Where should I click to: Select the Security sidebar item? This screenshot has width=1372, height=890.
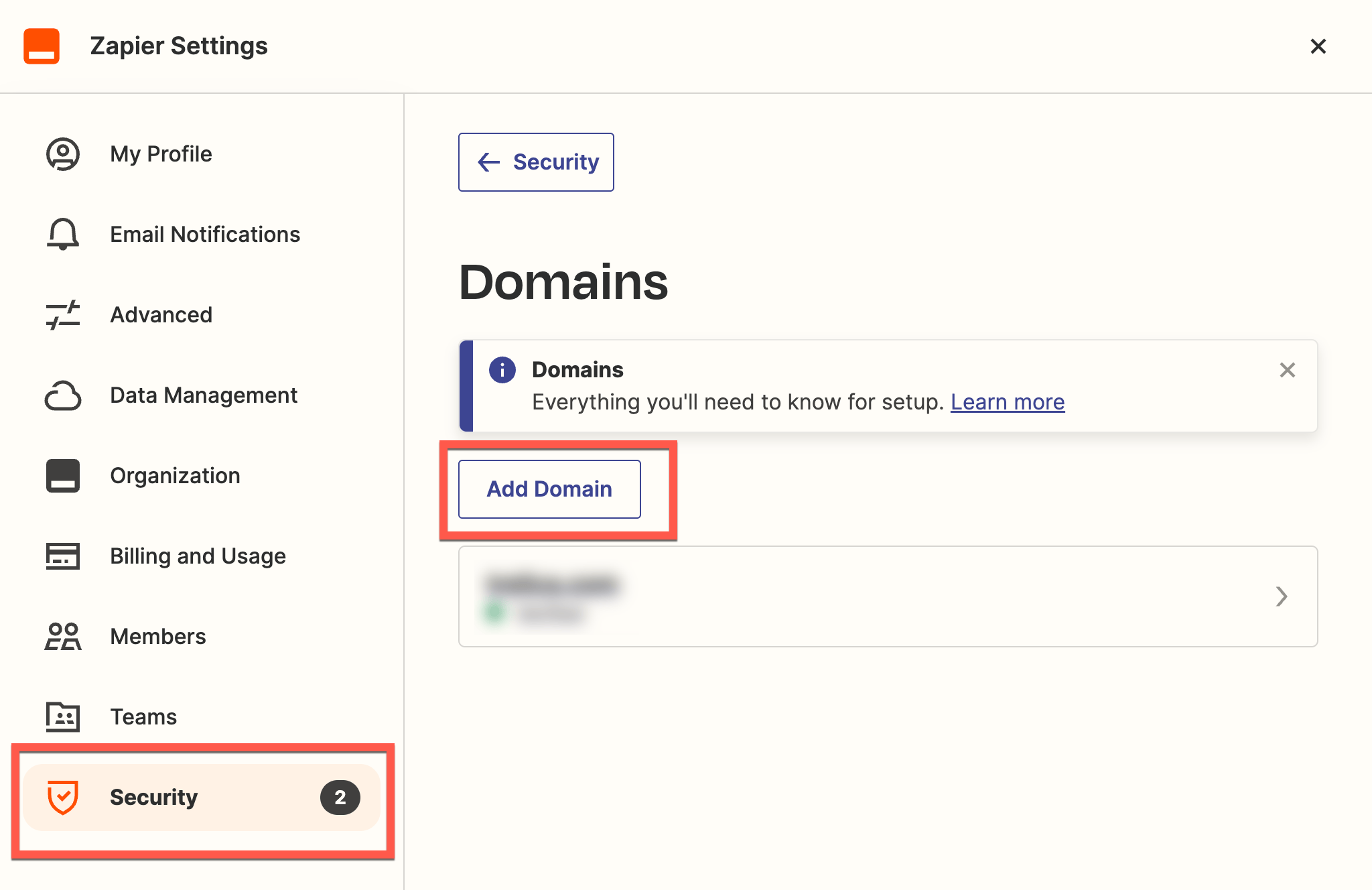[202, 798]
